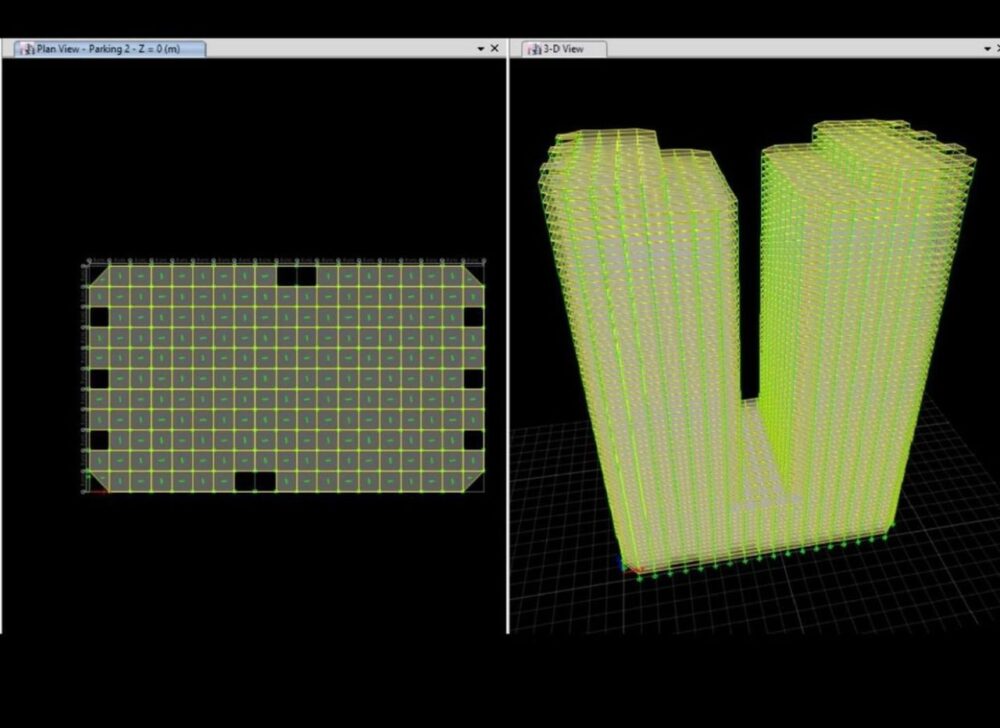Switch to the Plan View - Parking 2 tab
1000x728 pixels.
pos(108,48)
